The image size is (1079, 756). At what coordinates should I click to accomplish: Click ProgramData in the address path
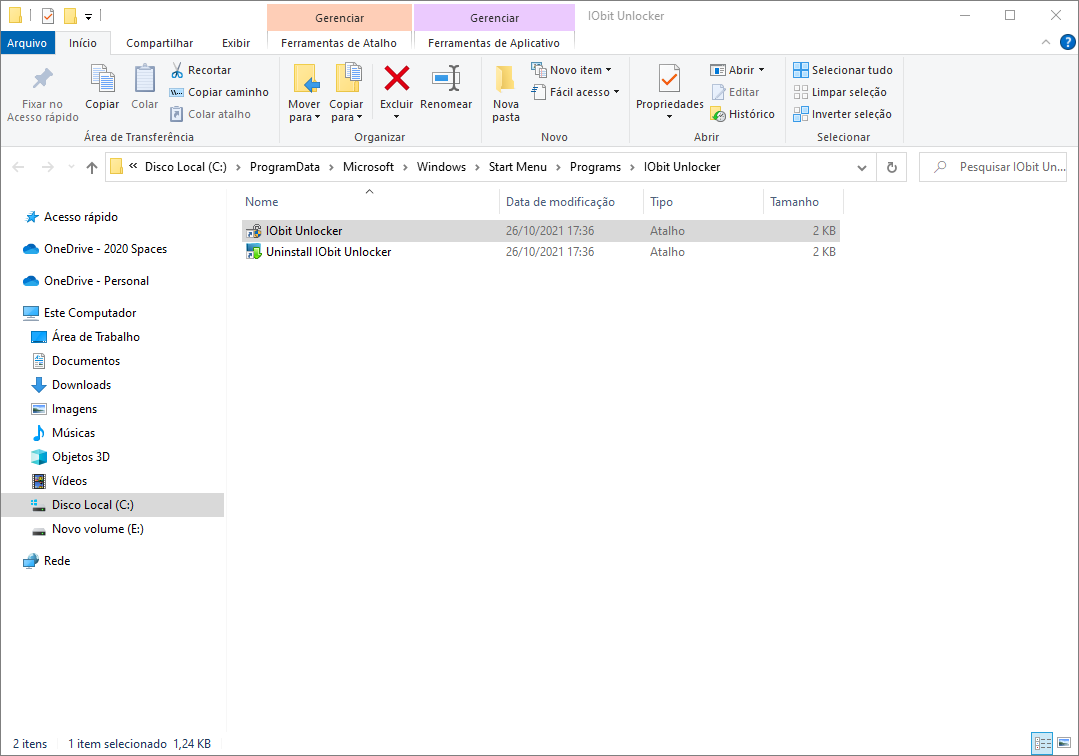pyautogui.click(x=285, y=167)
